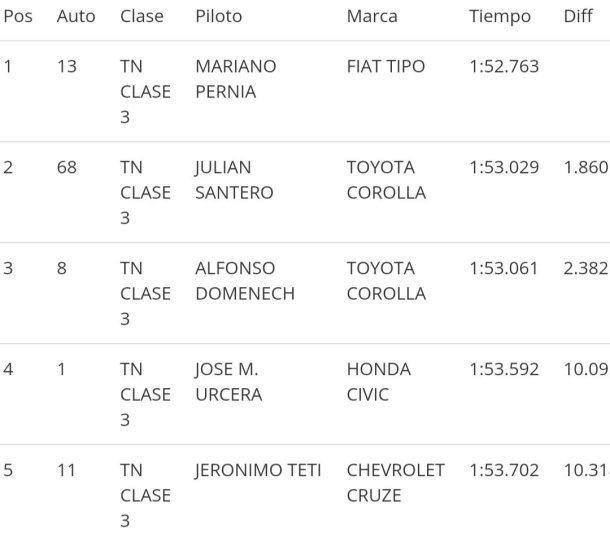
Task: Click the Pos column header
Action: (x=18, y=16)
